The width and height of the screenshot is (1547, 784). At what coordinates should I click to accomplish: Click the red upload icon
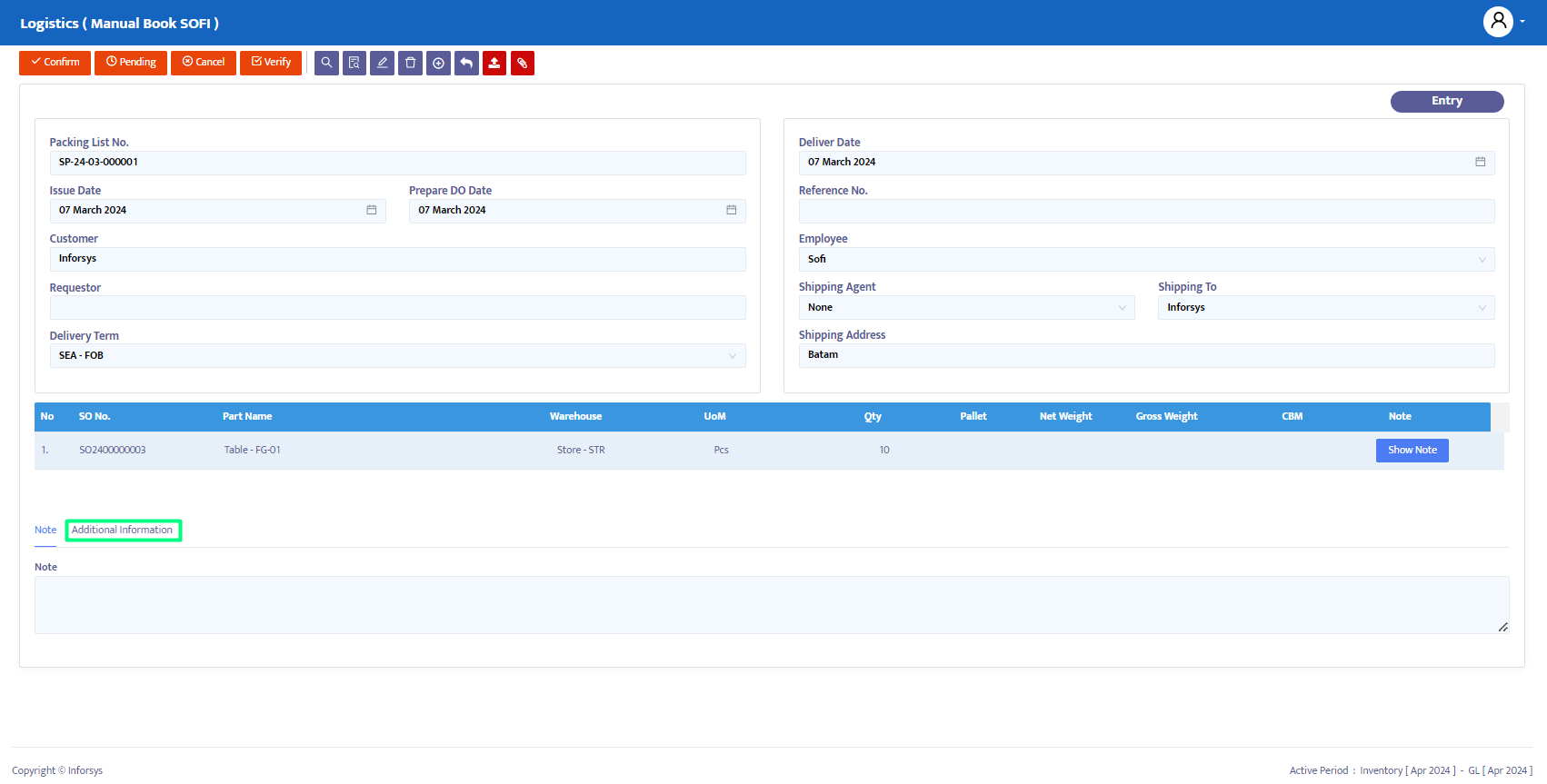(x=494, y=63)
